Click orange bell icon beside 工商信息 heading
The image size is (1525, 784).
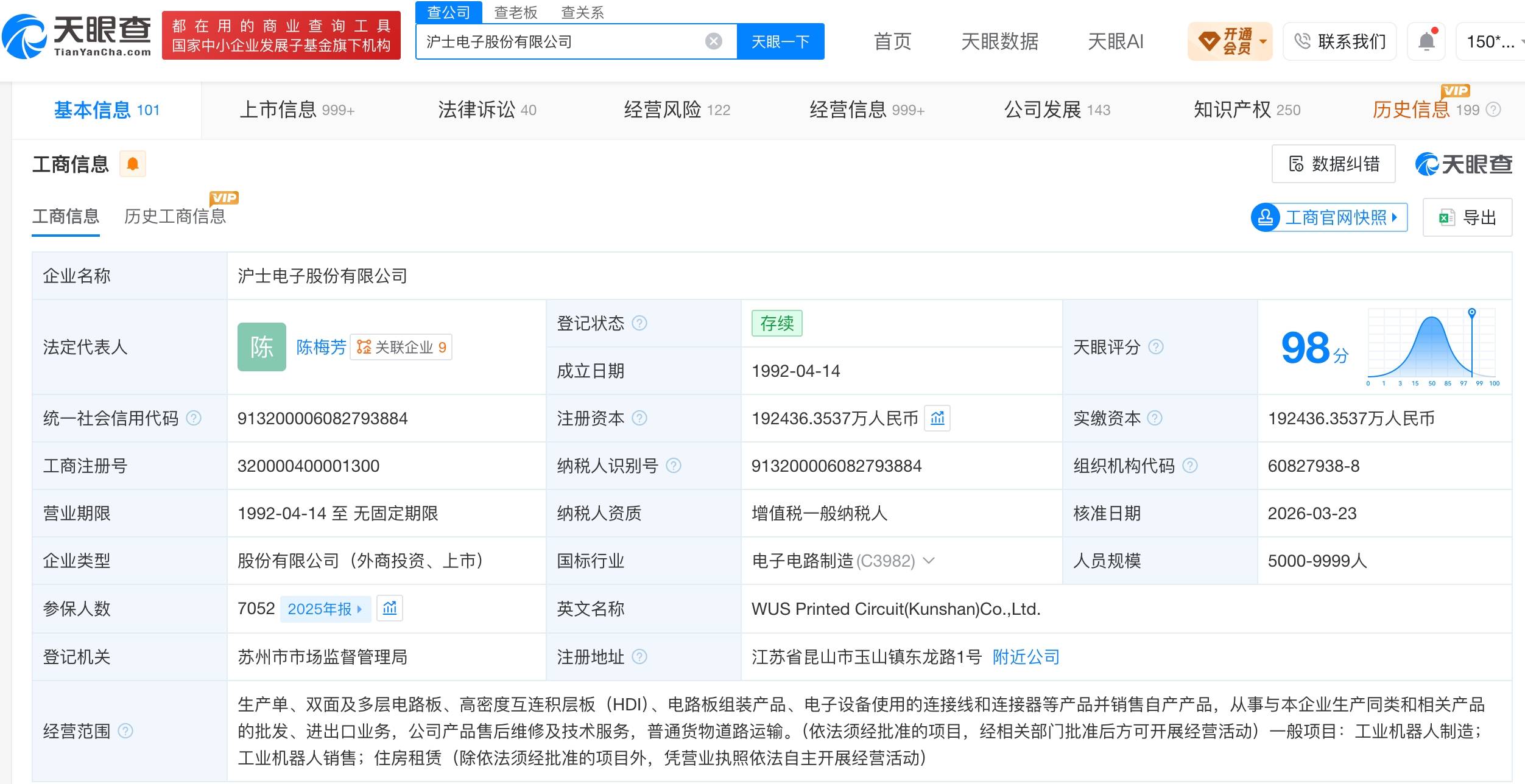(x=132, y=164)
